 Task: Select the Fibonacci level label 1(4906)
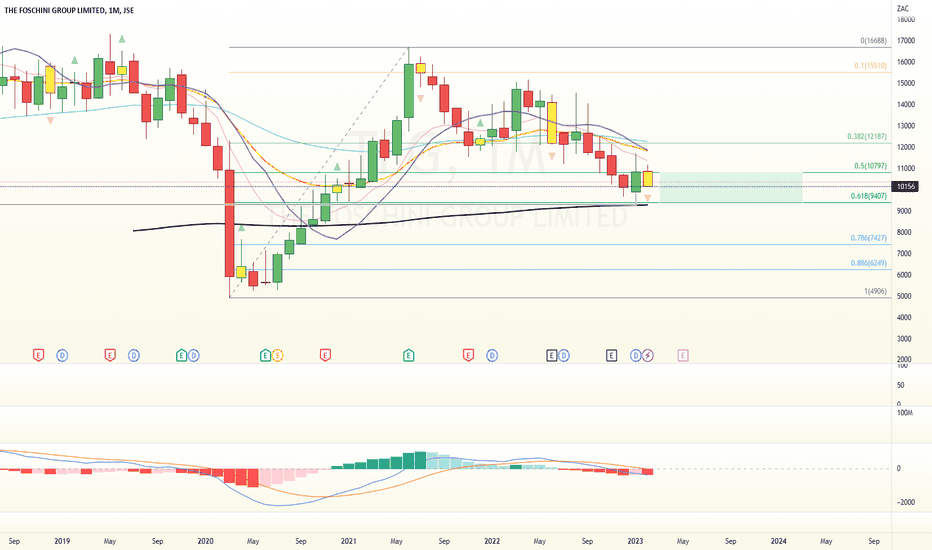875,291
